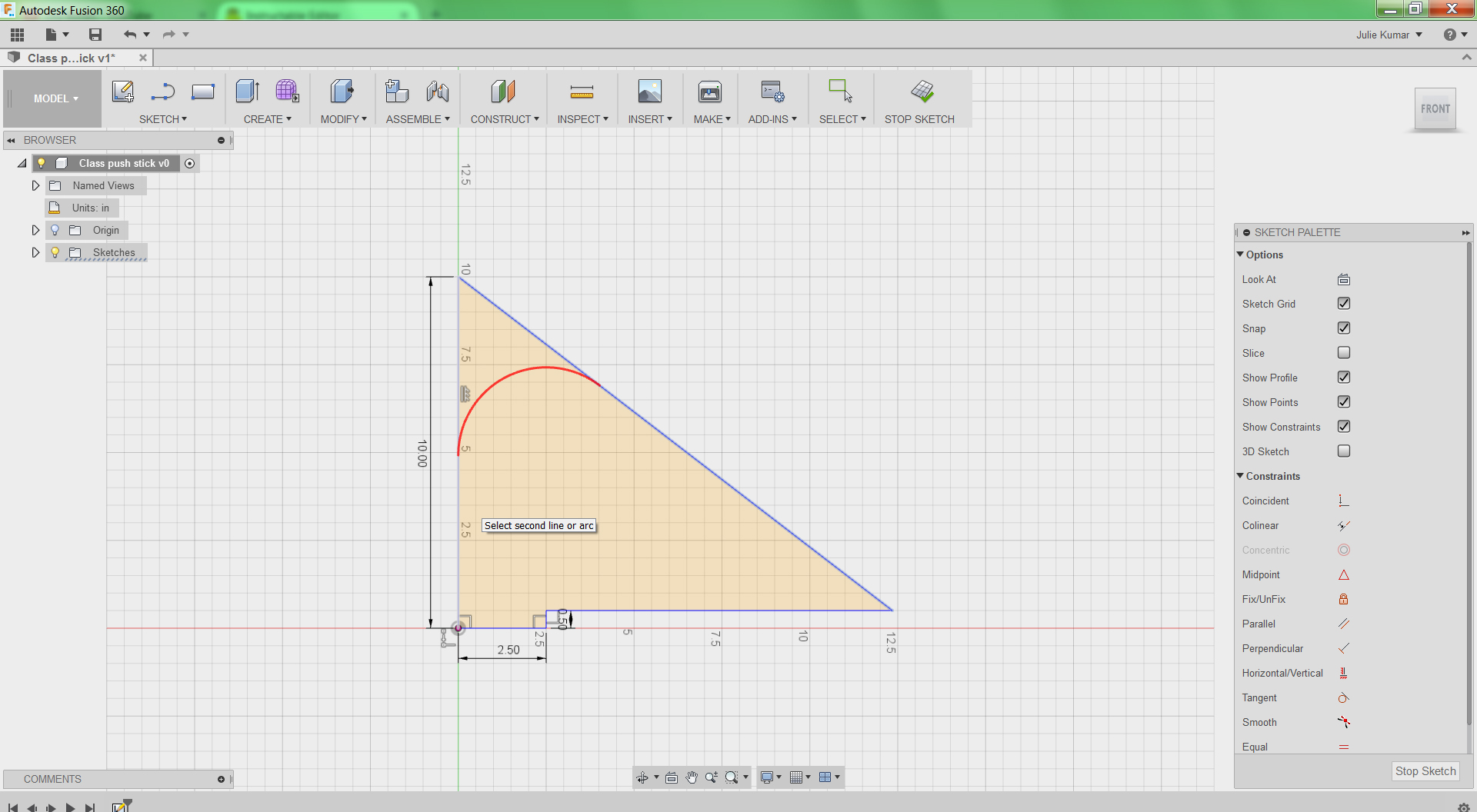This screenshot has width=1477, height=812.
Task: Select the Line sketch tool icon
Action: point(163,92)
